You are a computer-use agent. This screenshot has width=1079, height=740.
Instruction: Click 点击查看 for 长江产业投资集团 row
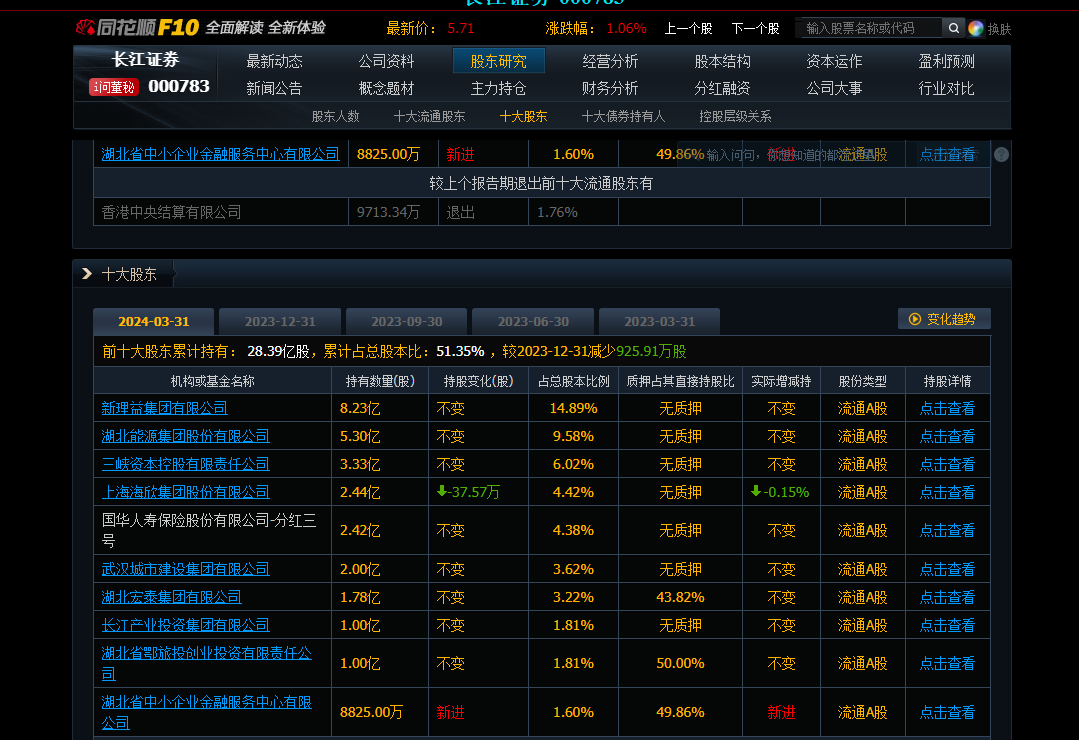pos(948,625)
